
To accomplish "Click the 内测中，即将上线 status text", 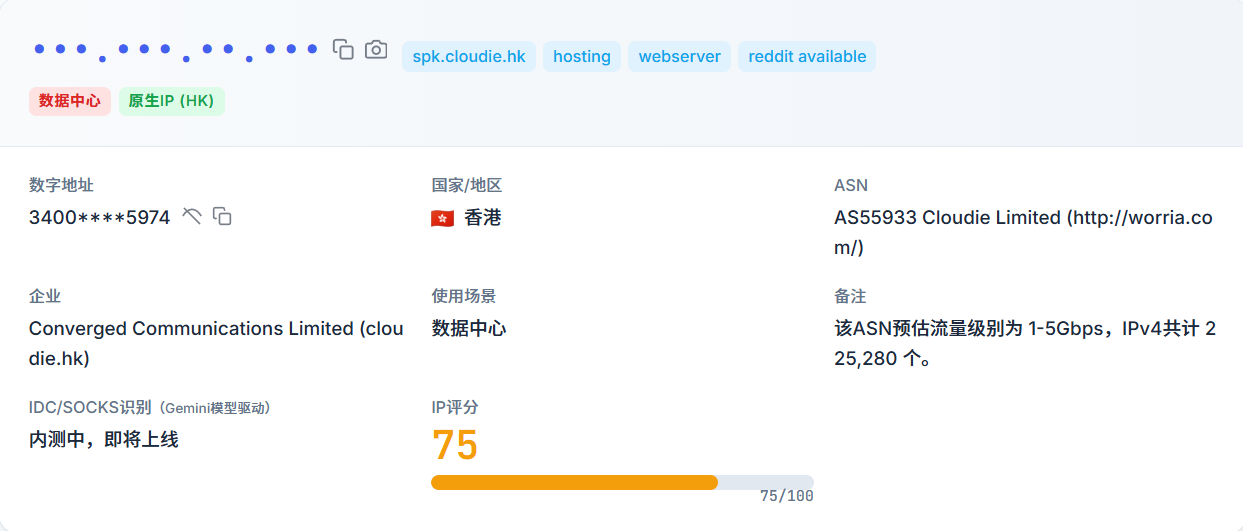I will coord(104,439).
